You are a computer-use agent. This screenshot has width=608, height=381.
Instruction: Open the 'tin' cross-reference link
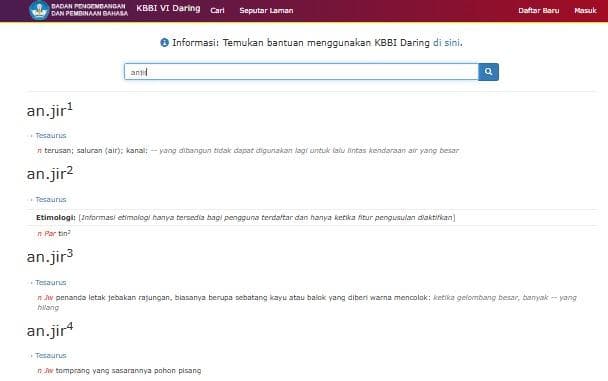point(64,233)
